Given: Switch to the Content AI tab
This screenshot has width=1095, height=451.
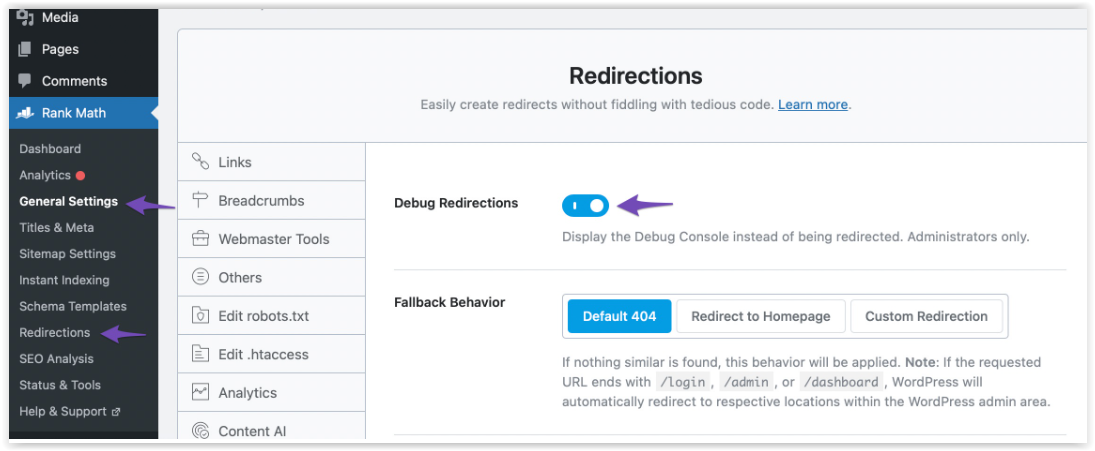Looking at the screenshot, I should click(x=272, y=427).
